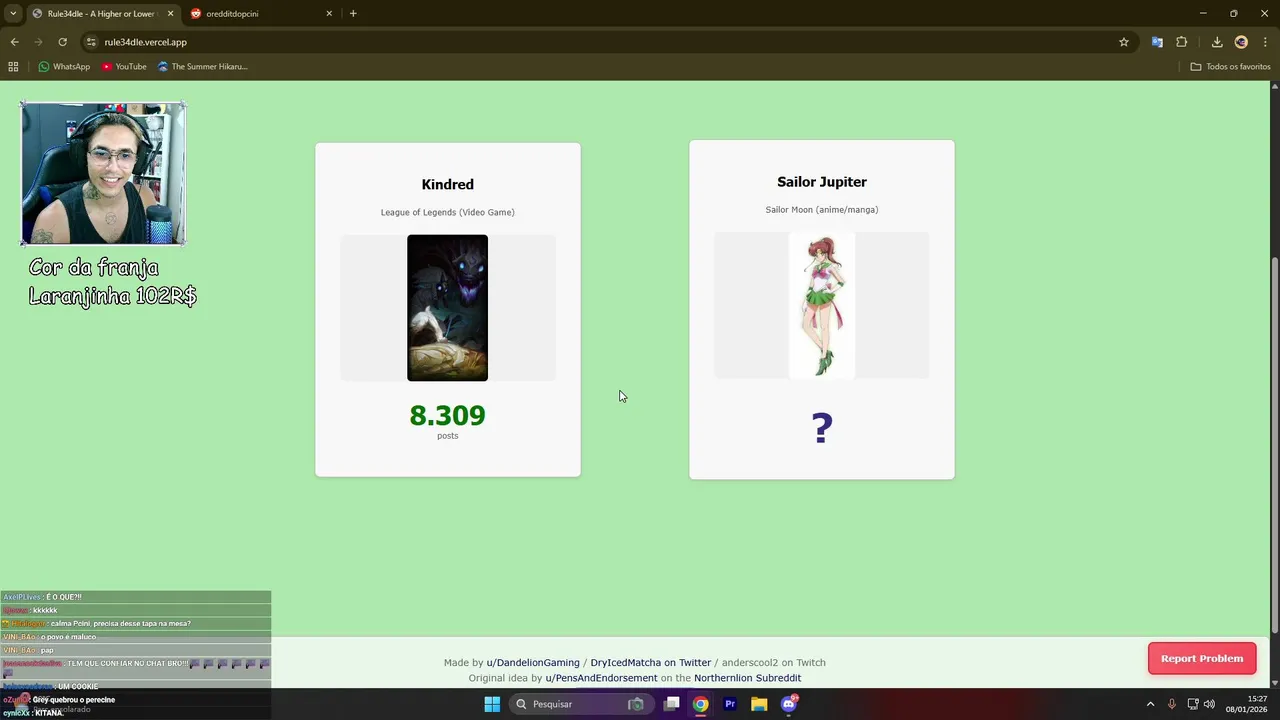This screenshot has width=1280, height=720.
Task: Open the YouTube bookmark
Action: tap(124, 67)
